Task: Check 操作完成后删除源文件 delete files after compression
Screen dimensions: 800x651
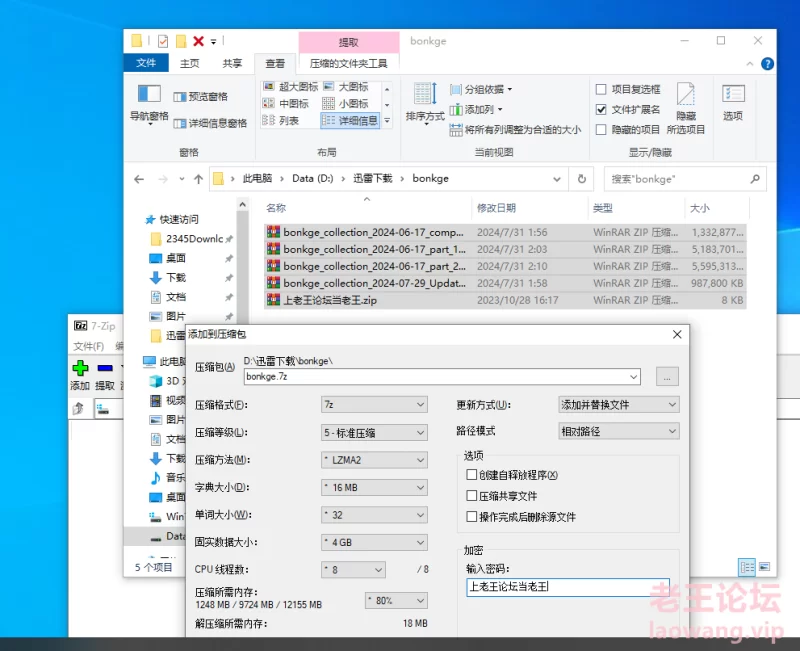Action: click(x=471, y=517)
